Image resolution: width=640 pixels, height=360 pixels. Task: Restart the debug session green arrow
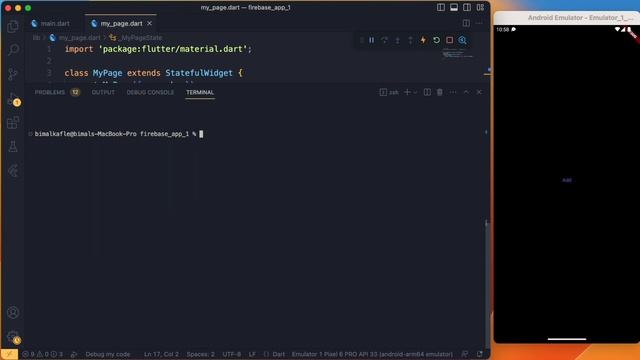point(436,40)
